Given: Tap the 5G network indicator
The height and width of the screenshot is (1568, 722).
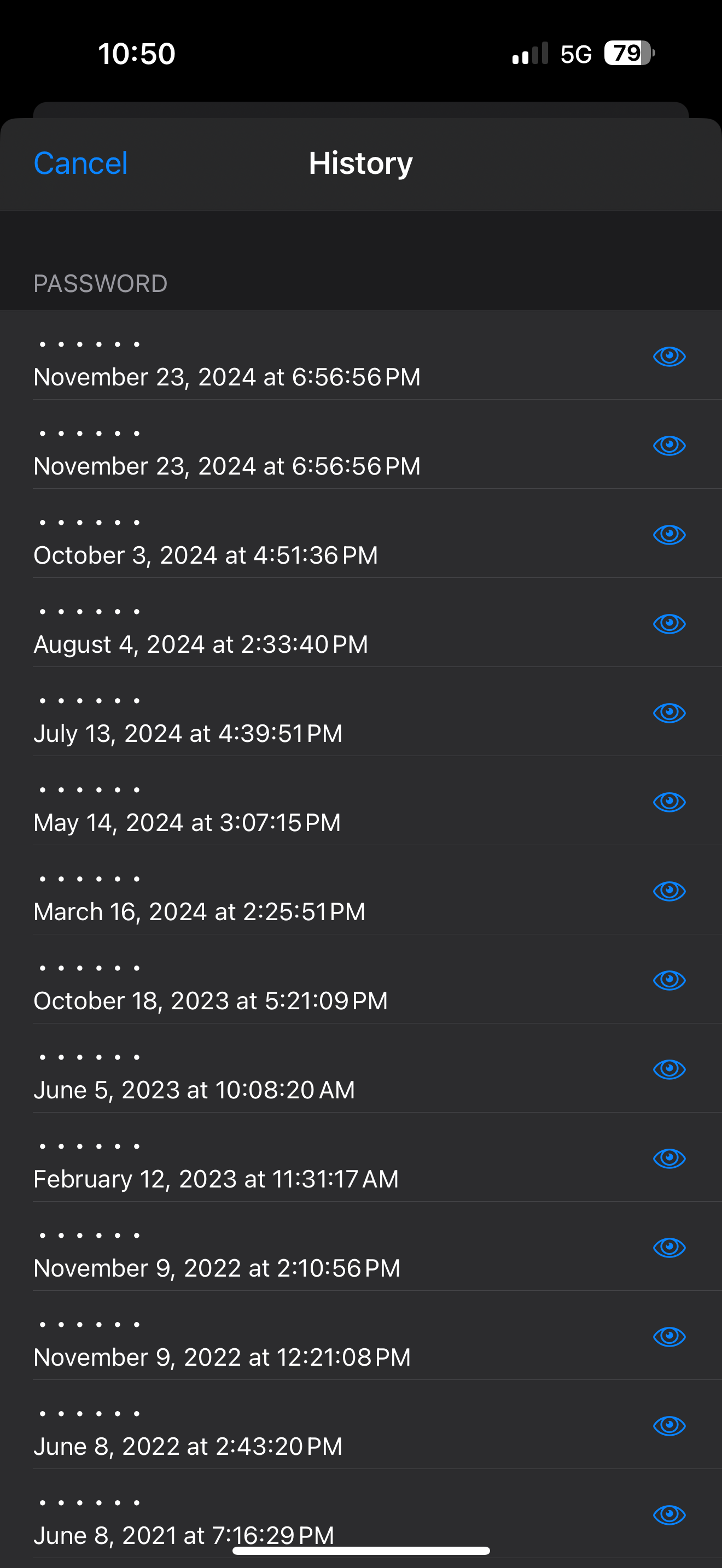Looking at the screenshot, I should click(576, 54).
